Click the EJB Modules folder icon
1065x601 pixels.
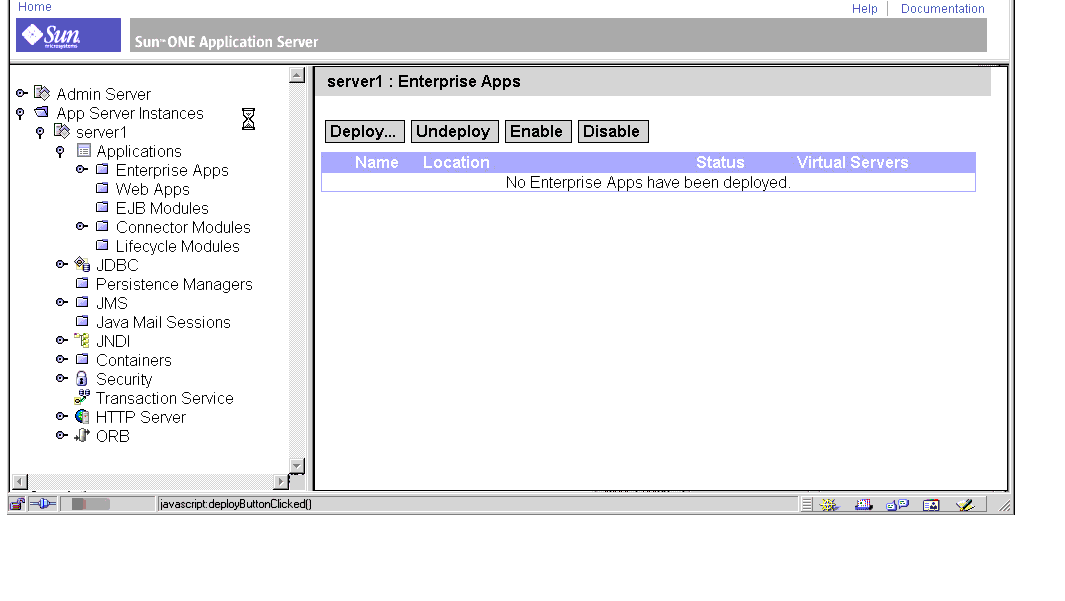coord(102,206)
